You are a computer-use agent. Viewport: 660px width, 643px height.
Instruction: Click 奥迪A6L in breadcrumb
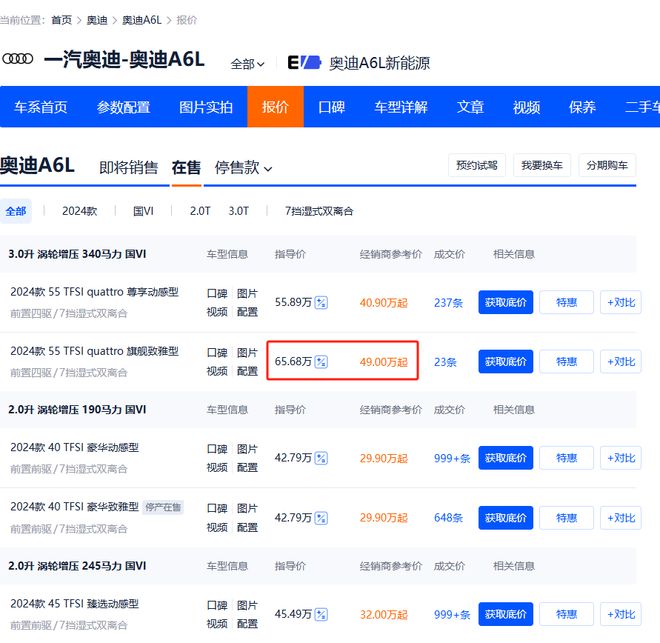coord(141,20)
